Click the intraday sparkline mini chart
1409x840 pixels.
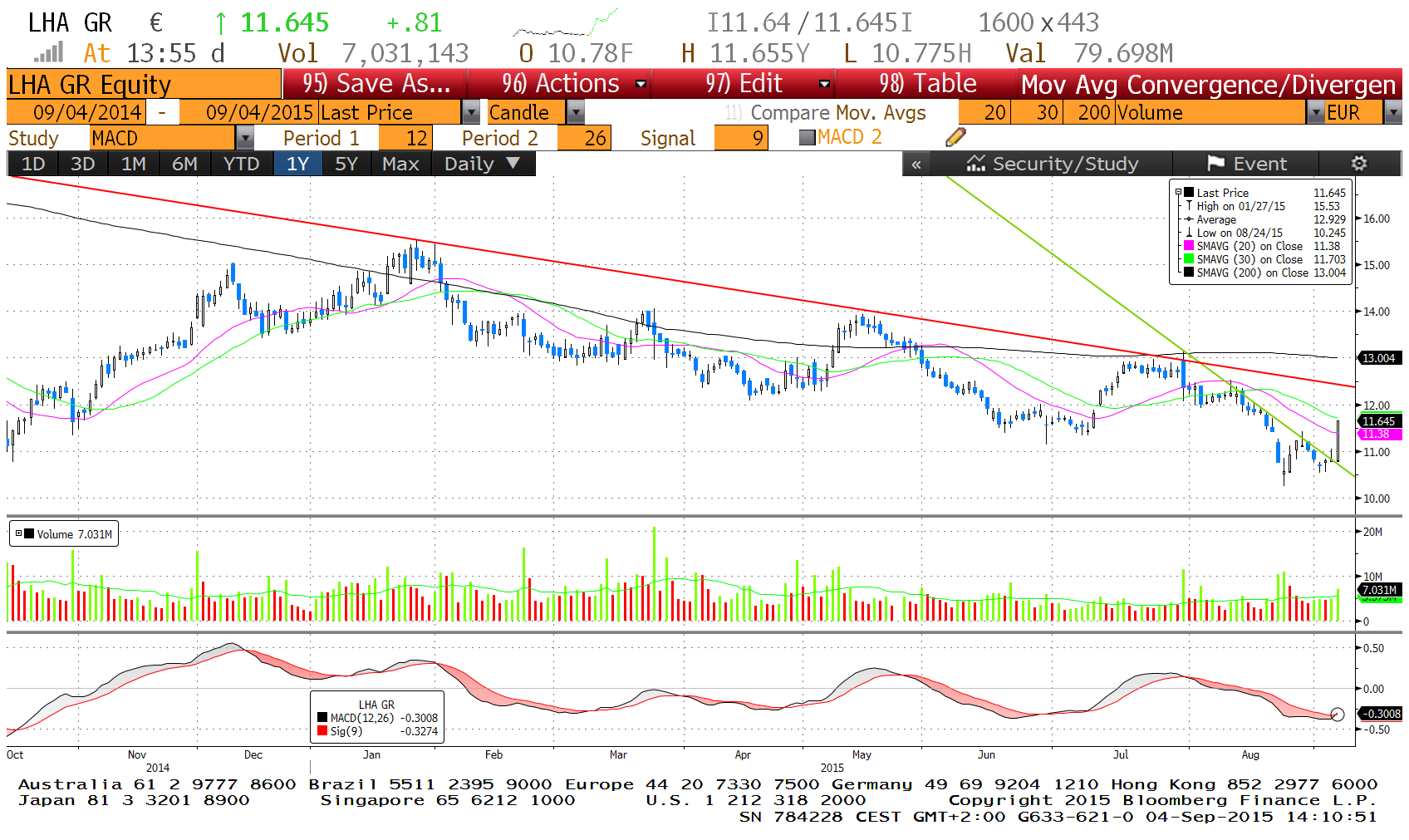pos(565,23)
